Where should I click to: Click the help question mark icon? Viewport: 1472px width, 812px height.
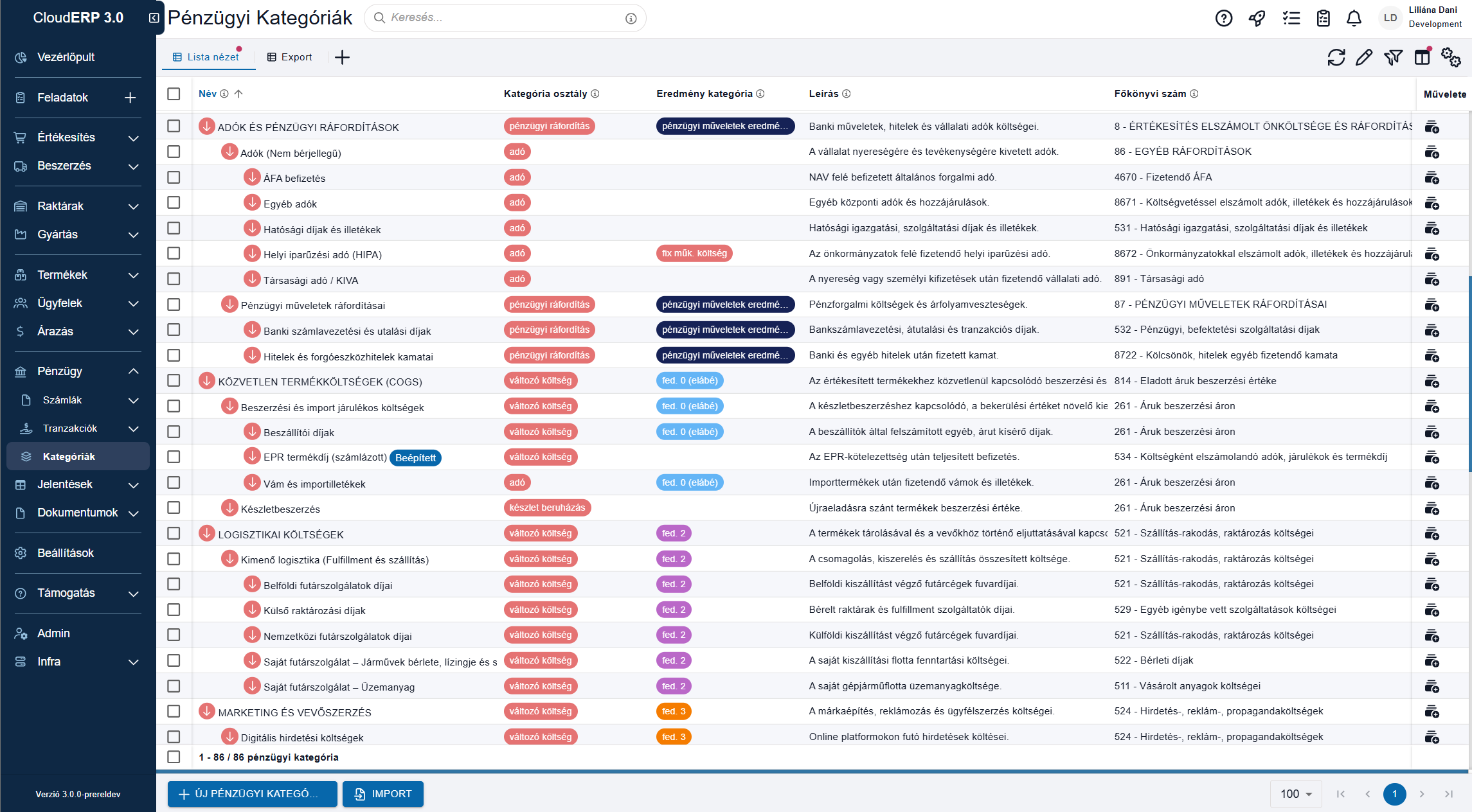(x=1224, y=18)
